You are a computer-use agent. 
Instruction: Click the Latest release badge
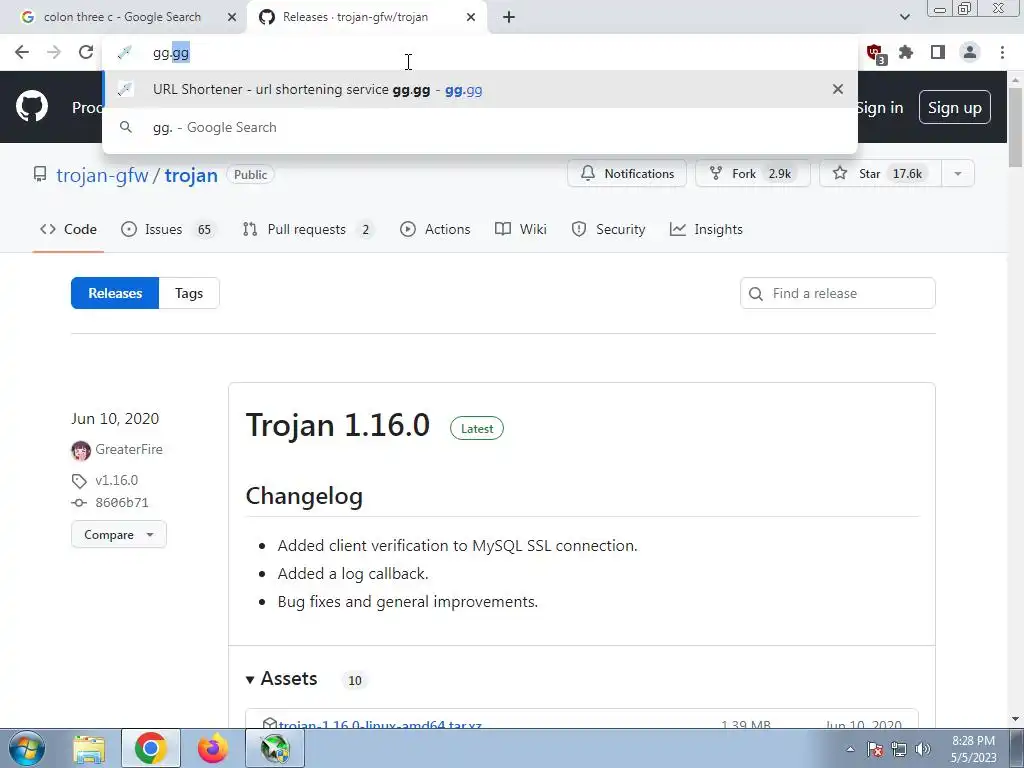click(x=477, y=428)
